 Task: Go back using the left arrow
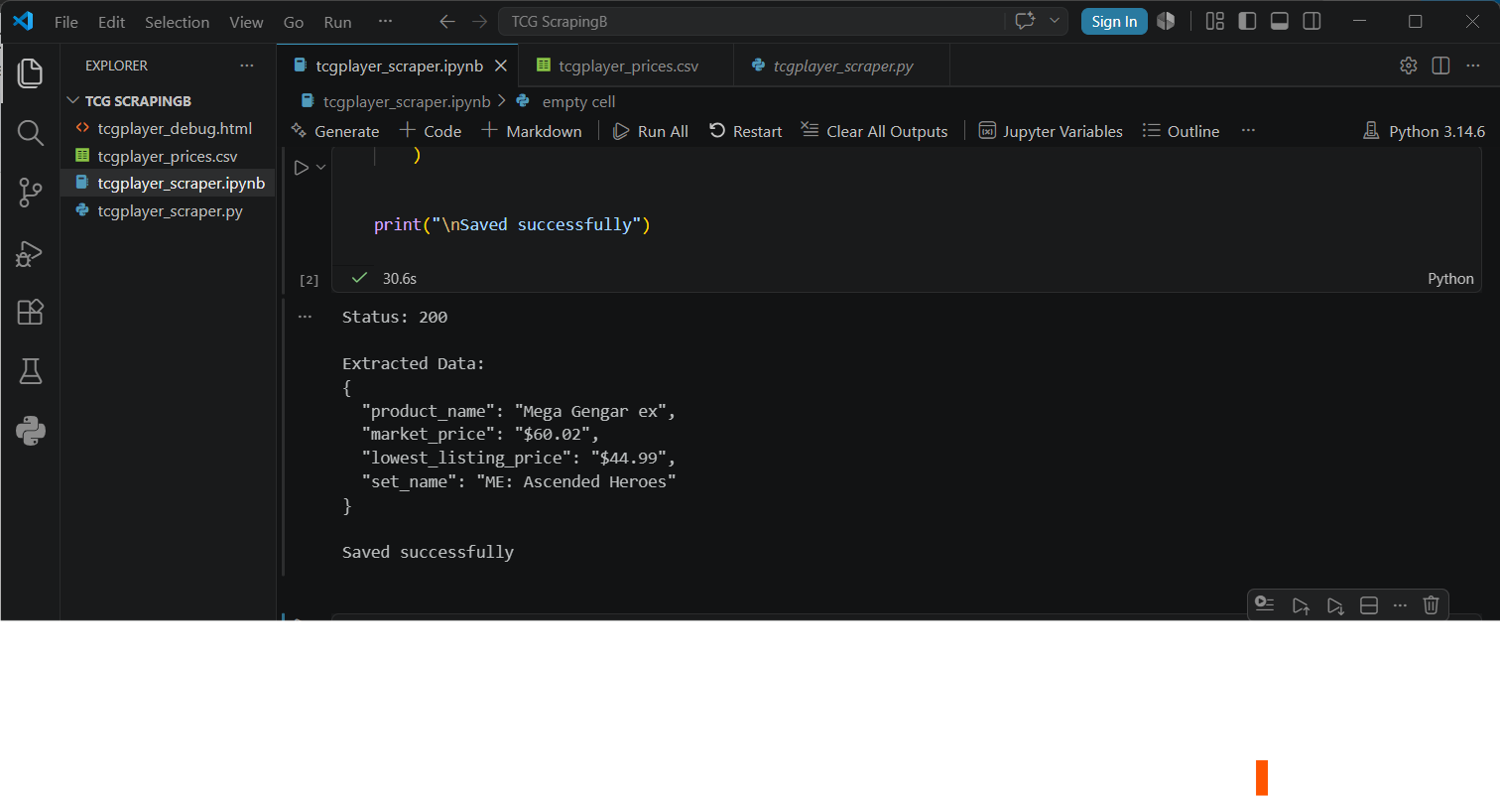point(447,21)
